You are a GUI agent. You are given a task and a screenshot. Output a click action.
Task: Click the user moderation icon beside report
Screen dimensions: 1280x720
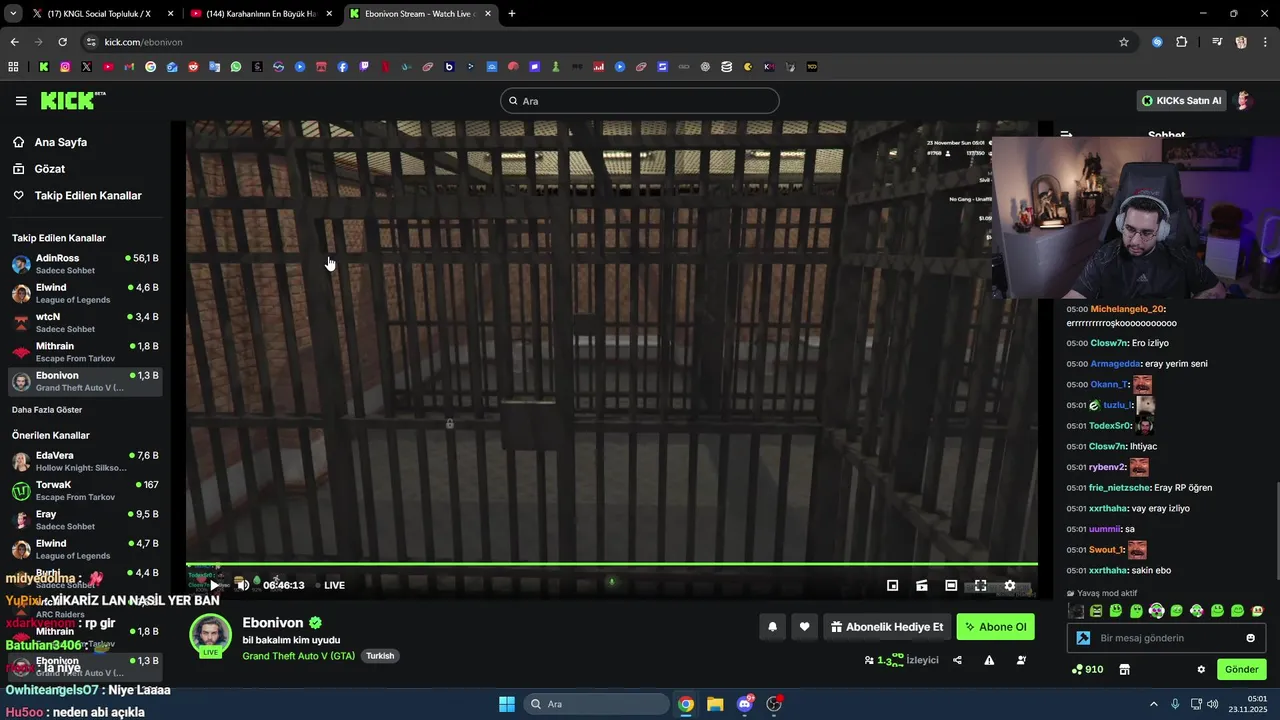1021,660
